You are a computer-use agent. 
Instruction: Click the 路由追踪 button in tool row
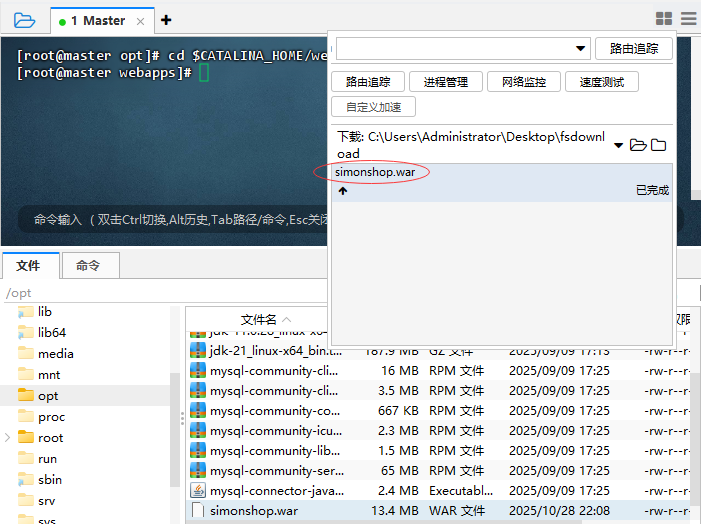coord(368,82)
